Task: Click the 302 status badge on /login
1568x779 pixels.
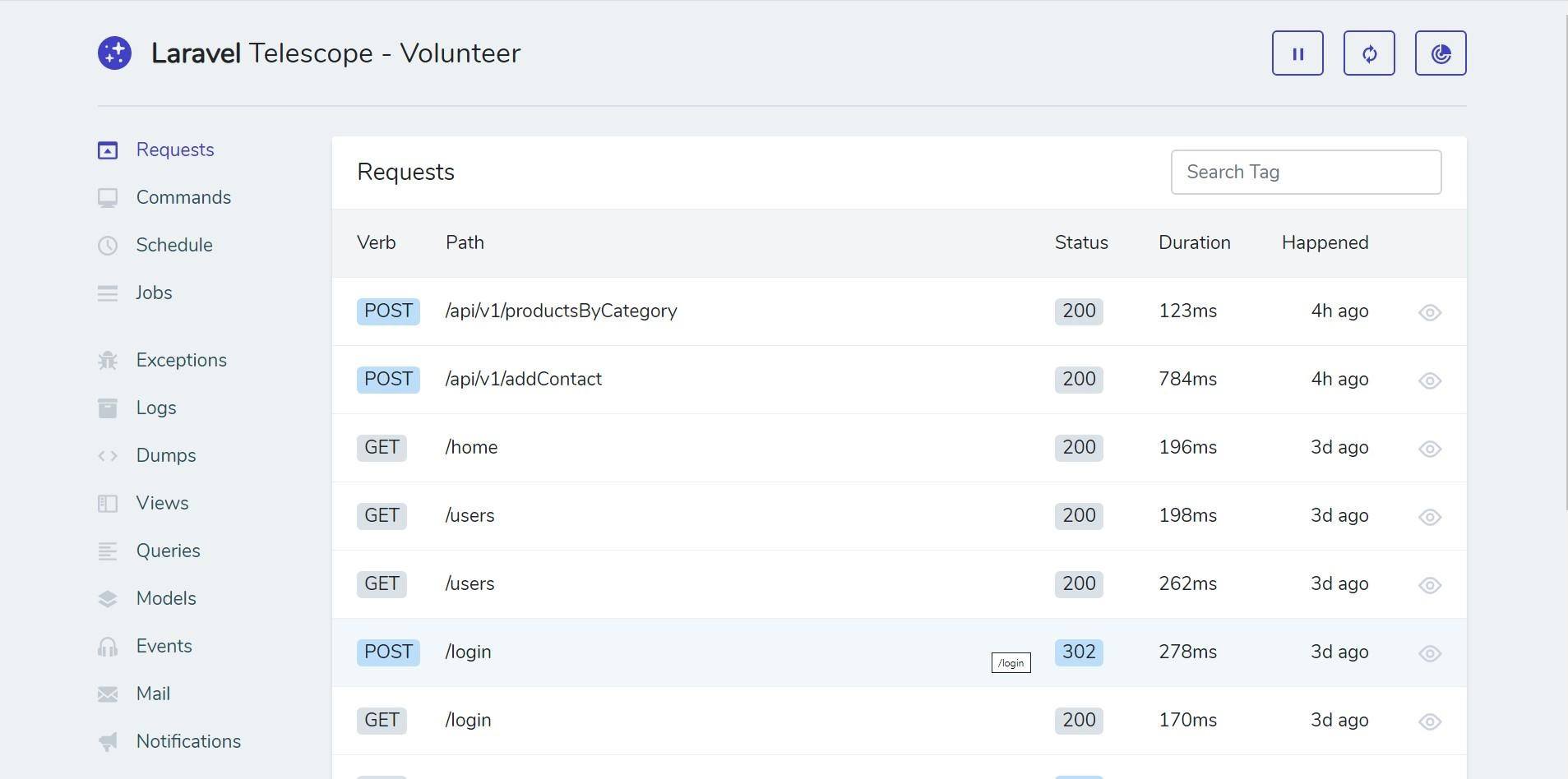Action: click(1078, 652)
